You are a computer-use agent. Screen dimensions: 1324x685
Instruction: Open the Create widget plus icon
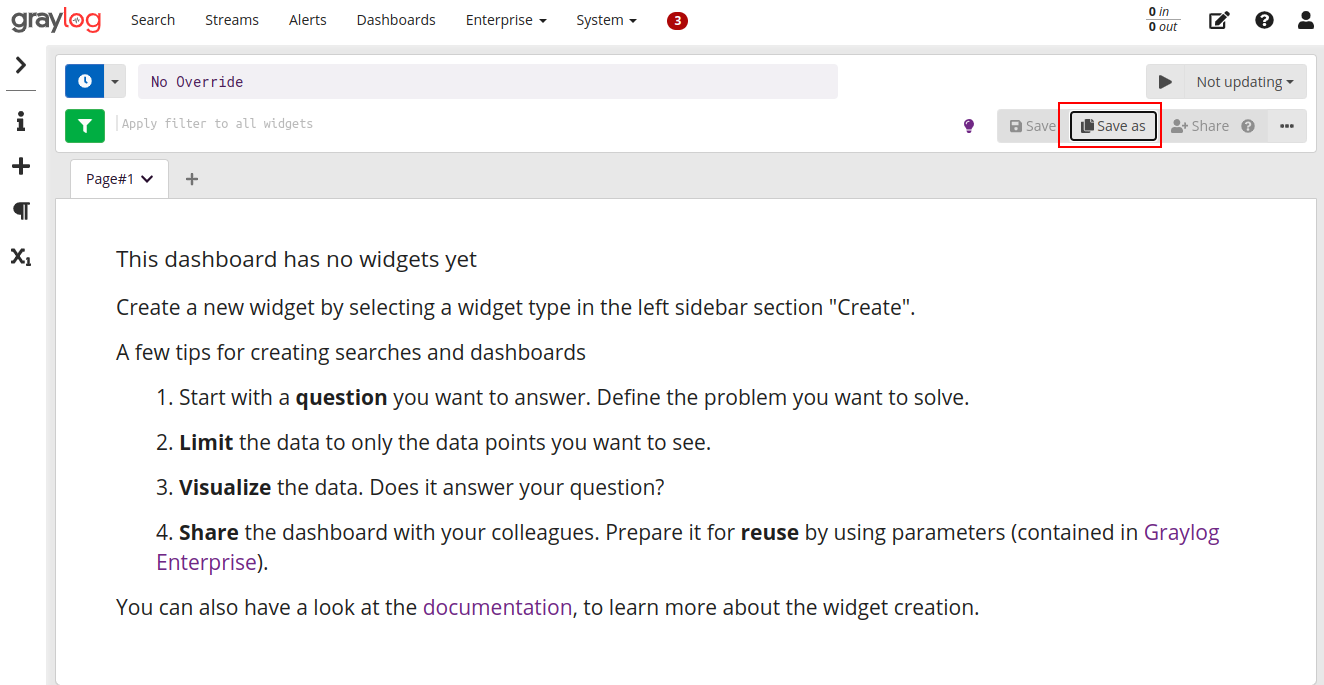21,166
